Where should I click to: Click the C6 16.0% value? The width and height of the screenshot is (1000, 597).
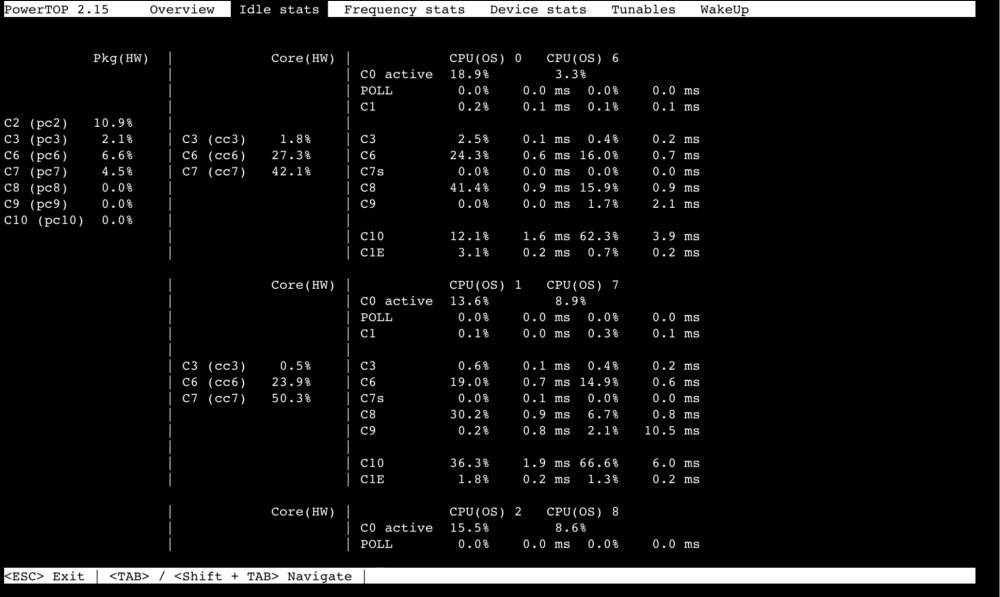(x=599, y=156)
